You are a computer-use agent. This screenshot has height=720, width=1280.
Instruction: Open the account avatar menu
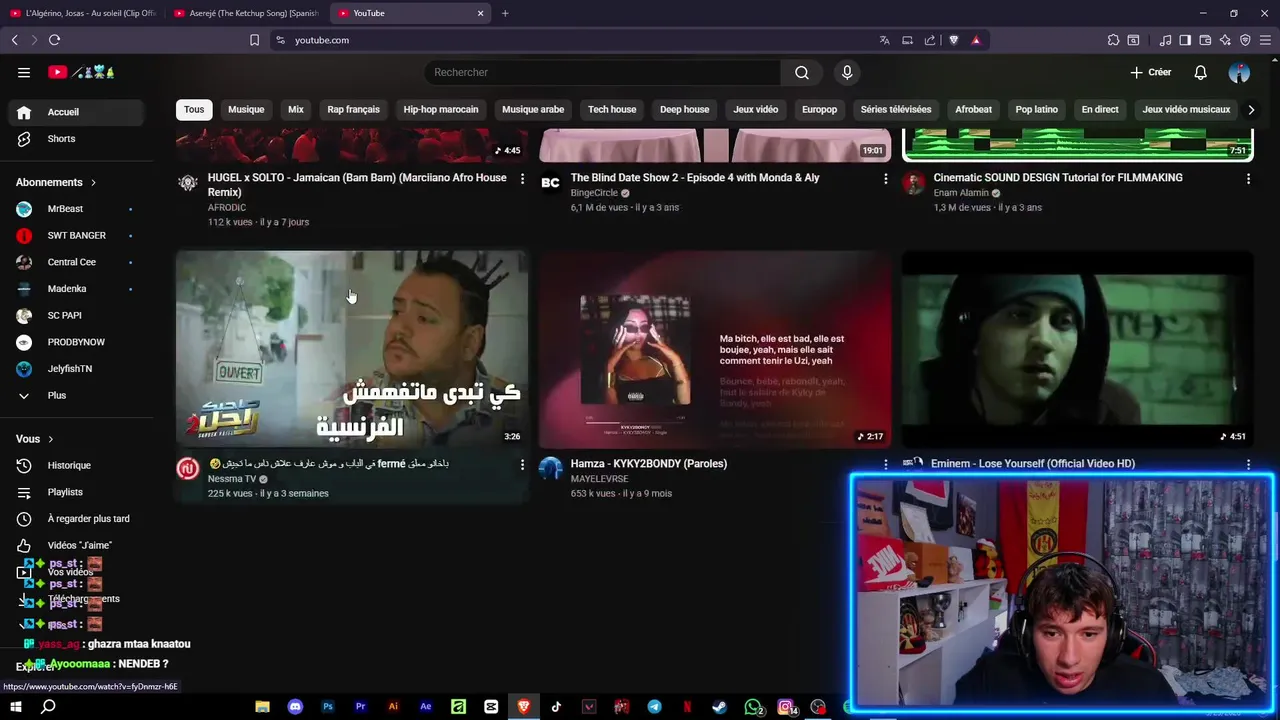coord(1239,72)
